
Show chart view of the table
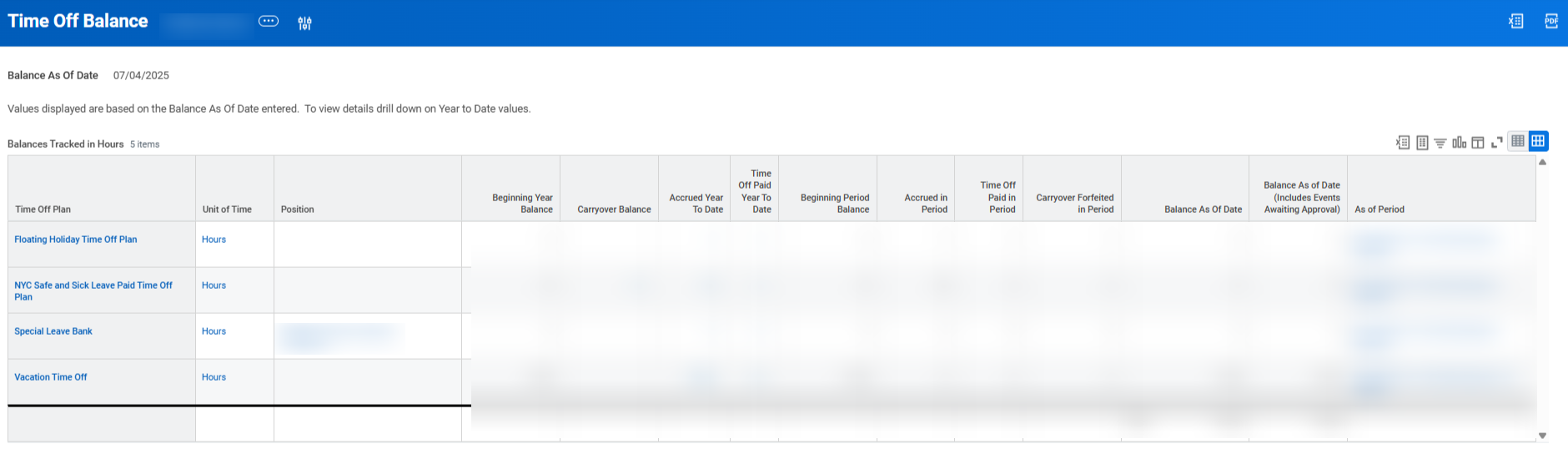pyautogui.click(x=1459, y=143)
